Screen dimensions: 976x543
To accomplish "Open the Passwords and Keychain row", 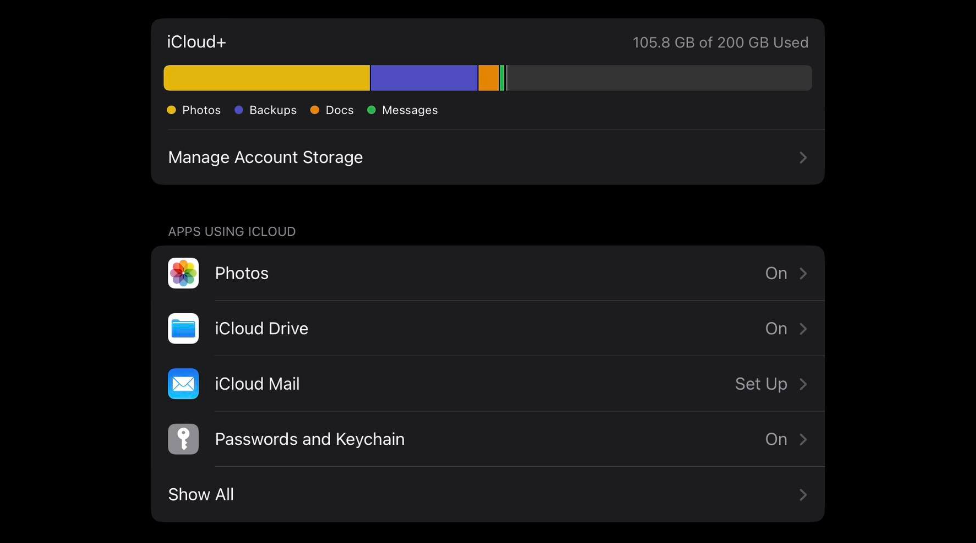I will pos(309,439).
